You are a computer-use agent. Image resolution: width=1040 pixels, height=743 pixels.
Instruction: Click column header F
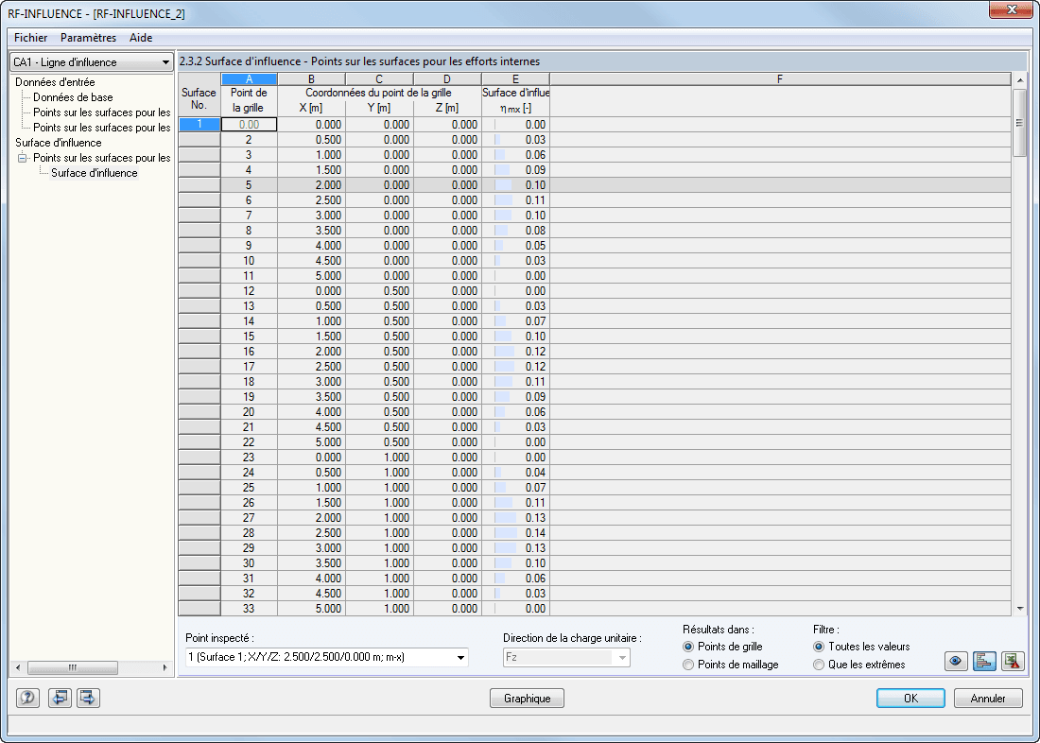point(780,80)
